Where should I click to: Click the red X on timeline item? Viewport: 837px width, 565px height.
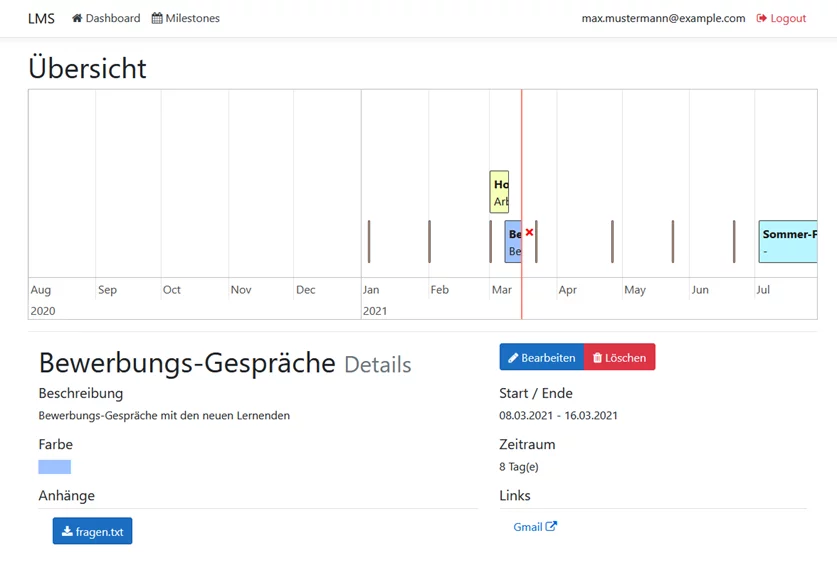click(x=529, y=232)
